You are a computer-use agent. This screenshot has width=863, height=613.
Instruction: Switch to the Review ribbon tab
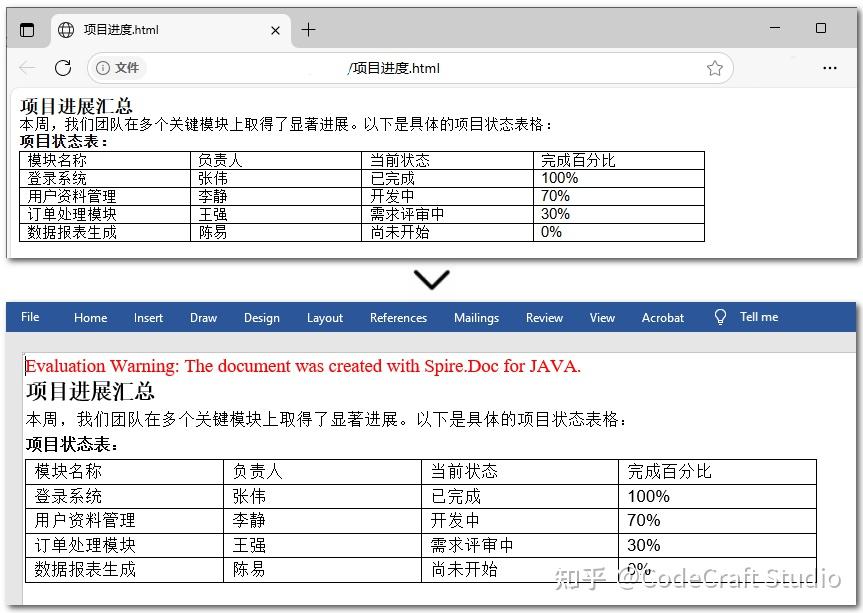543,317
